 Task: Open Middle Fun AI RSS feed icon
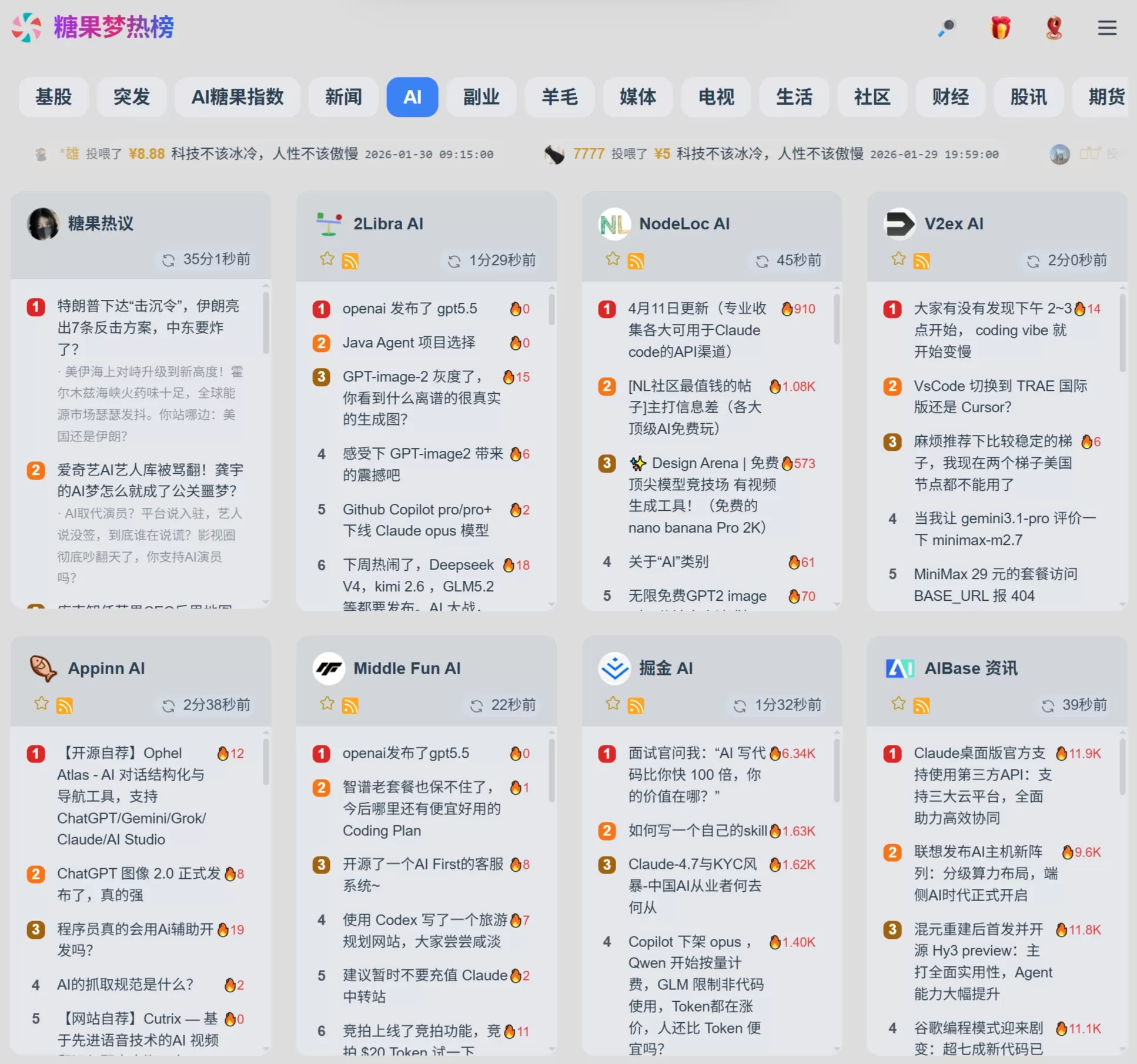[350, 705]
